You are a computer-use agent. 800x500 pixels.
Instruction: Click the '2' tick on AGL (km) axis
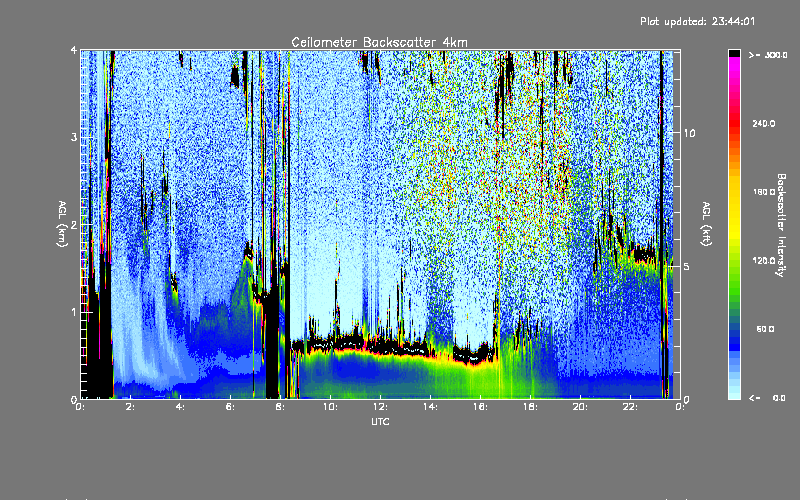(x=74, y=224)
